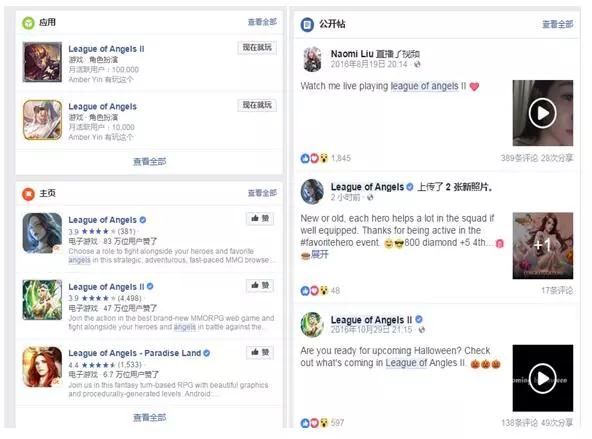The height and width of the screenshot is (439, 592).
Task: Click League of Angels II post avatar
Action: (312, 324)
